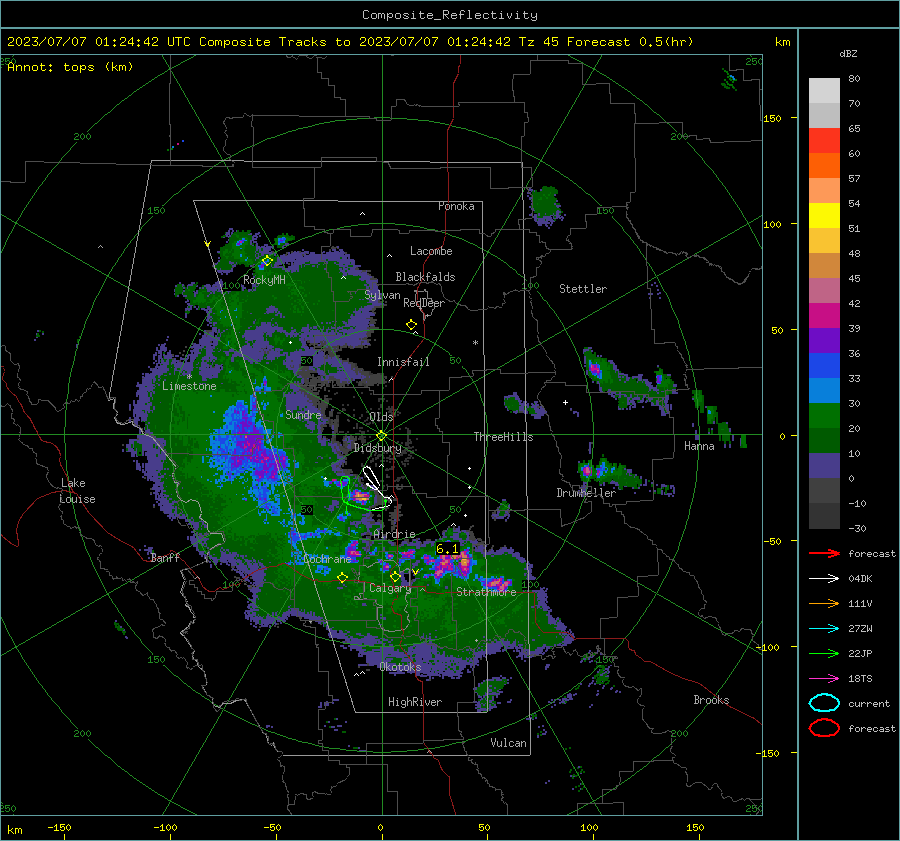Screen dimensions: 900x841
Task: Click the yellow diamond marker at RockyMH
Action: point(267,261)
